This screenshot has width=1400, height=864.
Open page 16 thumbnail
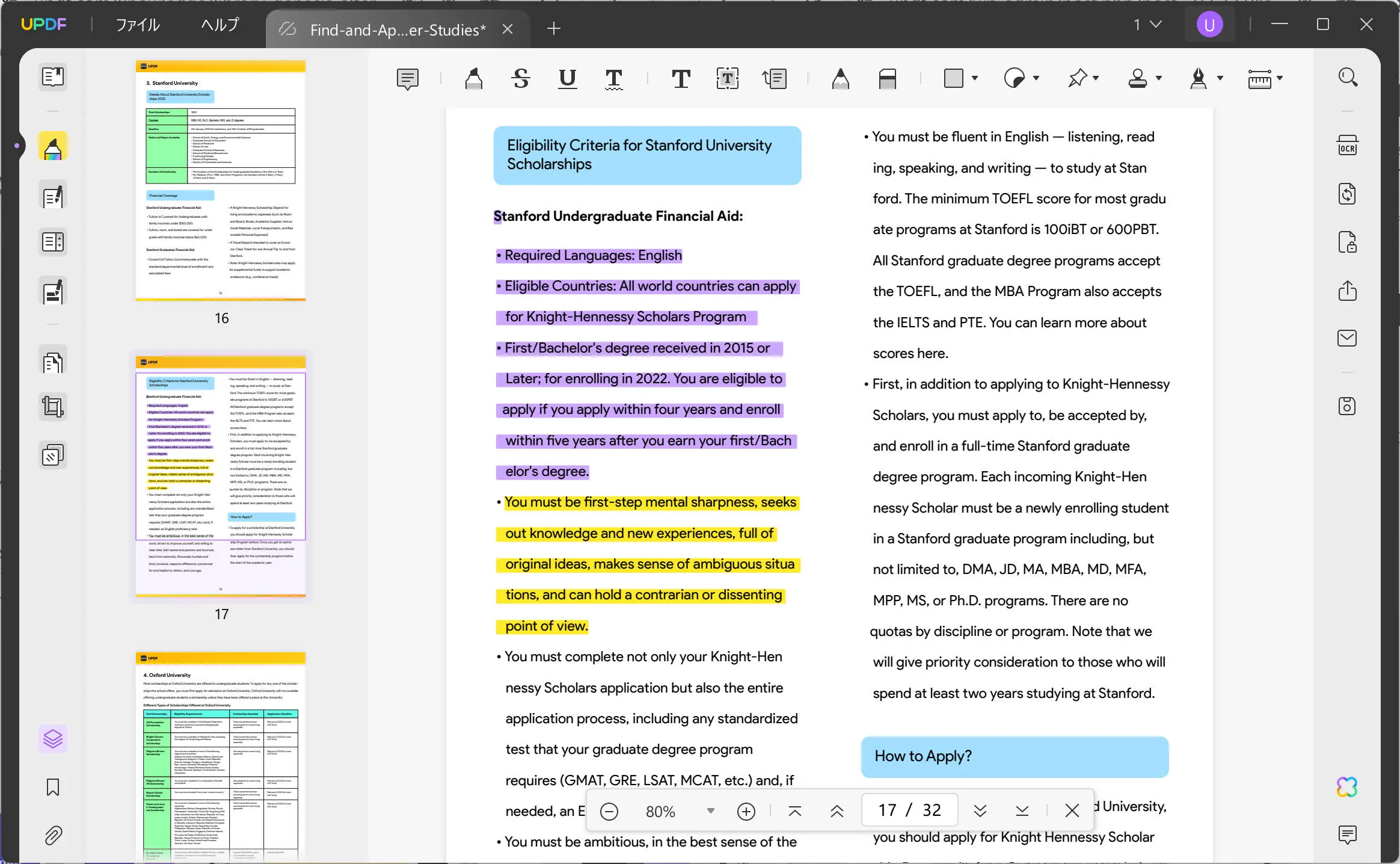pyautogui.click(x=221, y=181)
